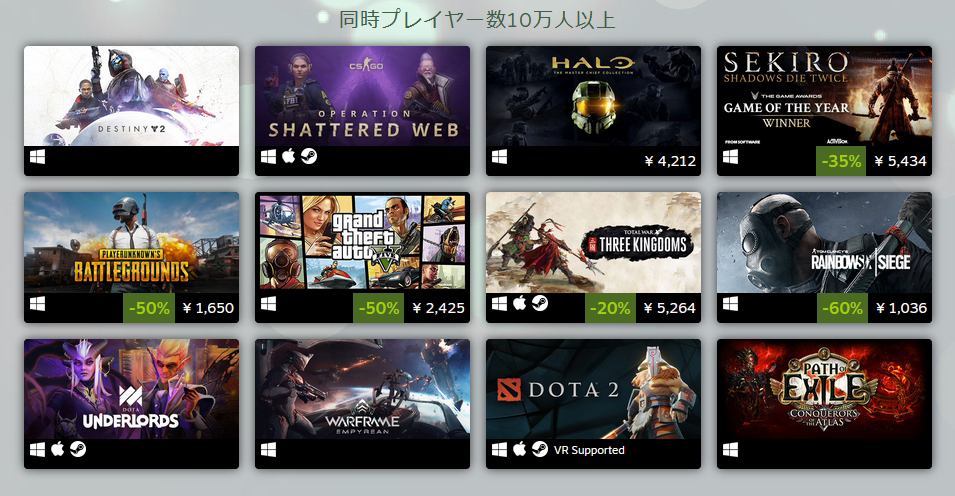This screenshot has width=955, height=496.
Task: Click the Steam icon under Dota 2
Action: [540, 449]
